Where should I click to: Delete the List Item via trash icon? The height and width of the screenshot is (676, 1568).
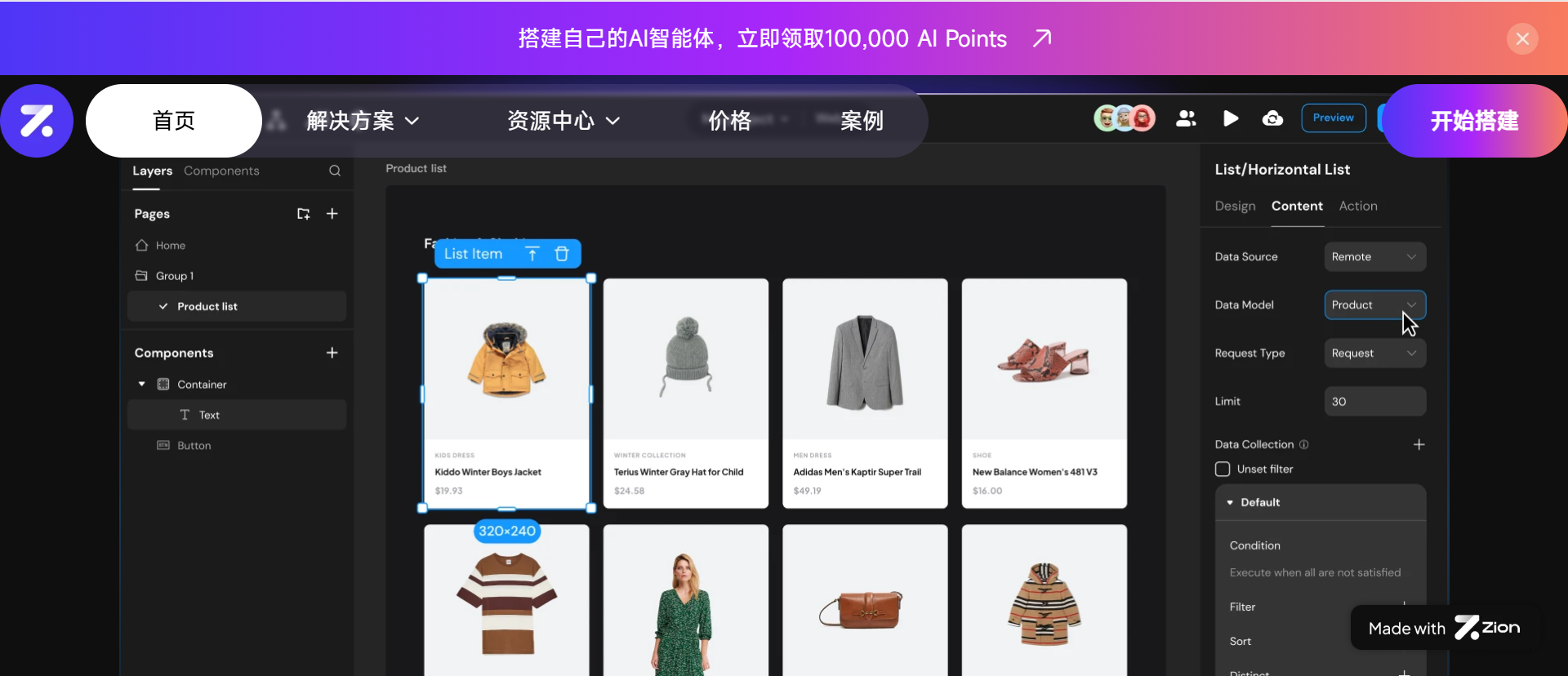[x=562, y=254]
